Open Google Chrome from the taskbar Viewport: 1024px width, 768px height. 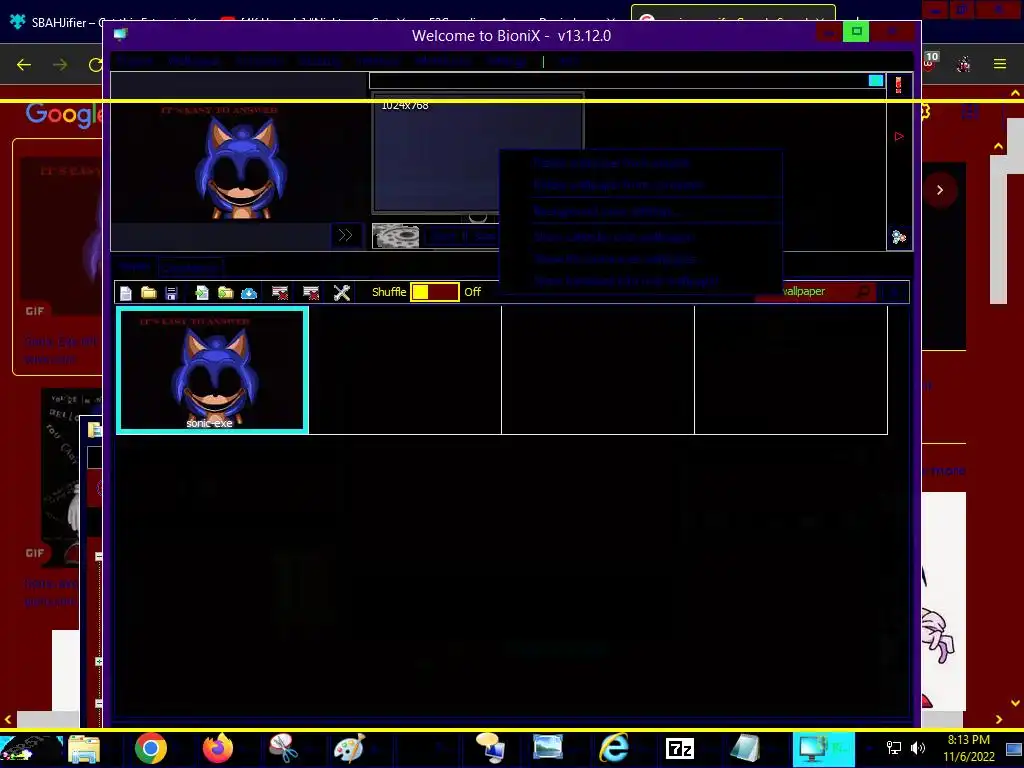(x=151, y=748)
